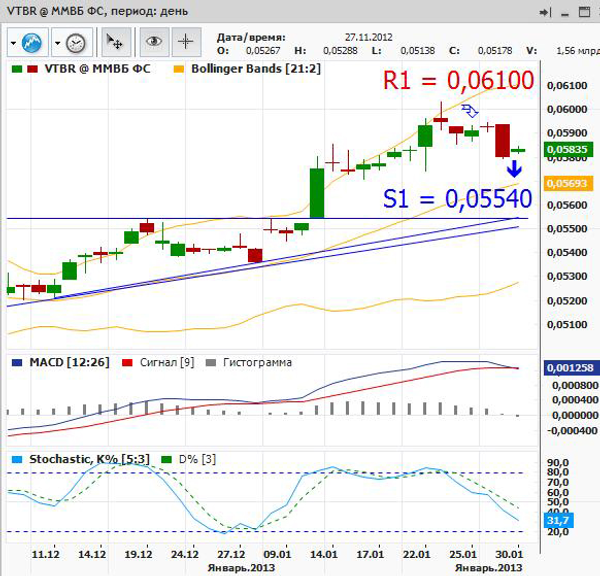Click the volume value 1,56 млрд
The image size is (600, 576).
click(x=578, y=51)
